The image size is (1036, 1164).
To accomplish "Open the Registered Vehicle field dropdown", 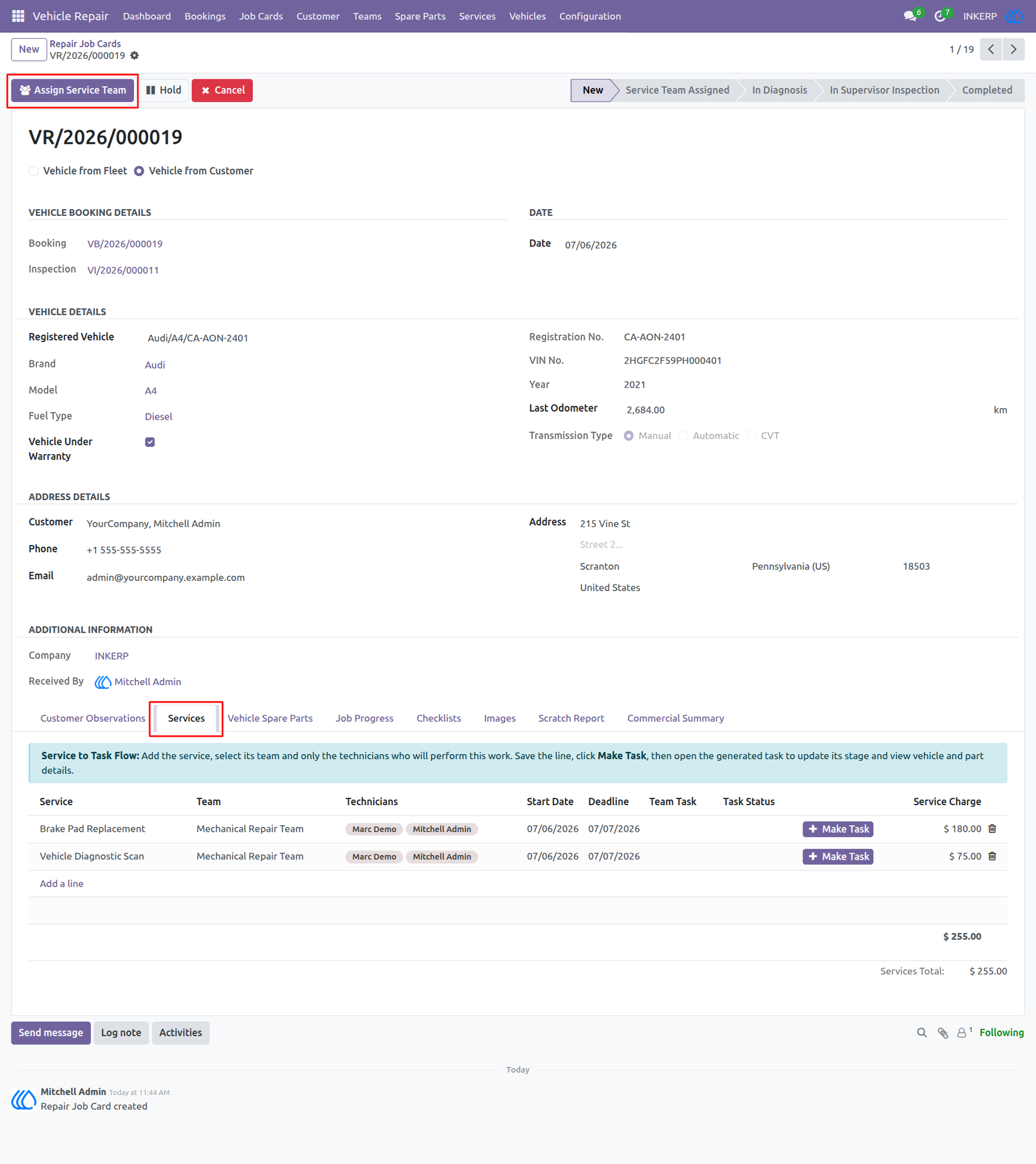I will pos(326,338).
